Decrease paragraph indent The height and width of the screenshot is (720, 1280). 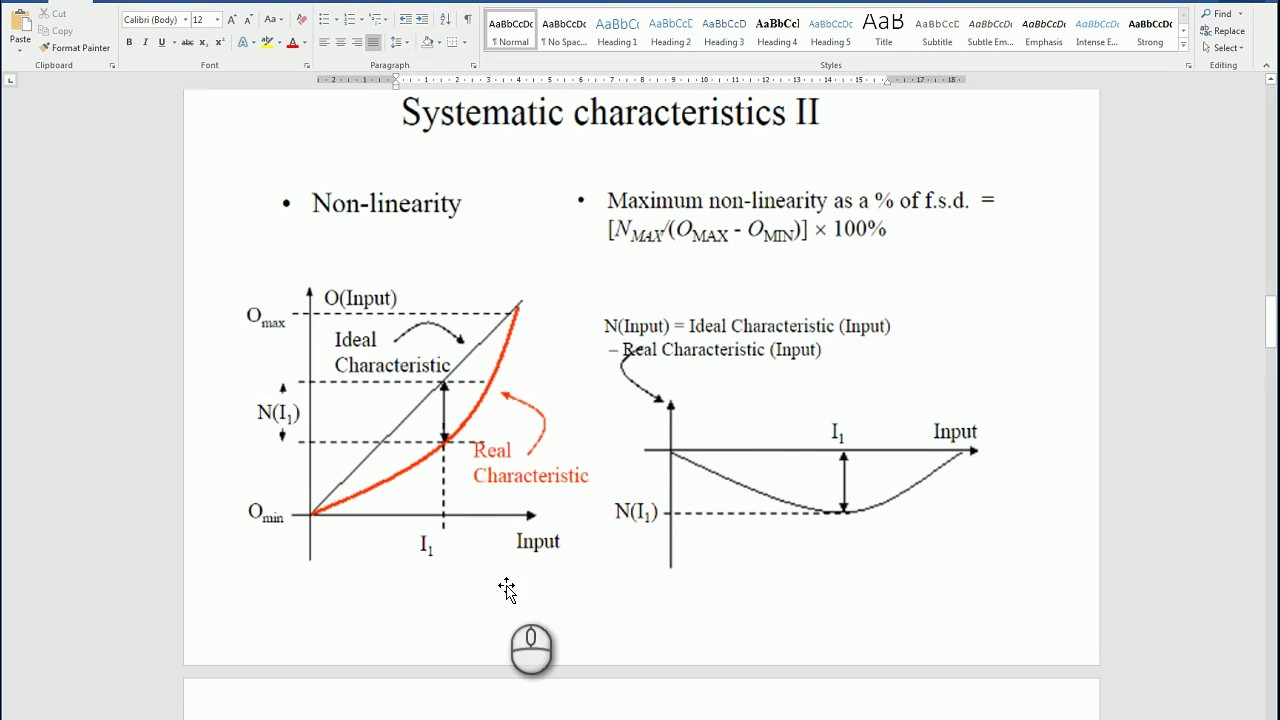point(405,20)
